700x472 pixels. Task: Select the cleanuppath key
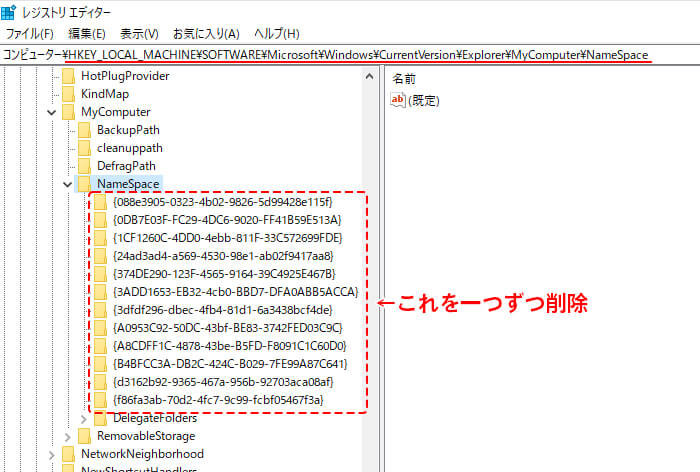click(130, 148)
